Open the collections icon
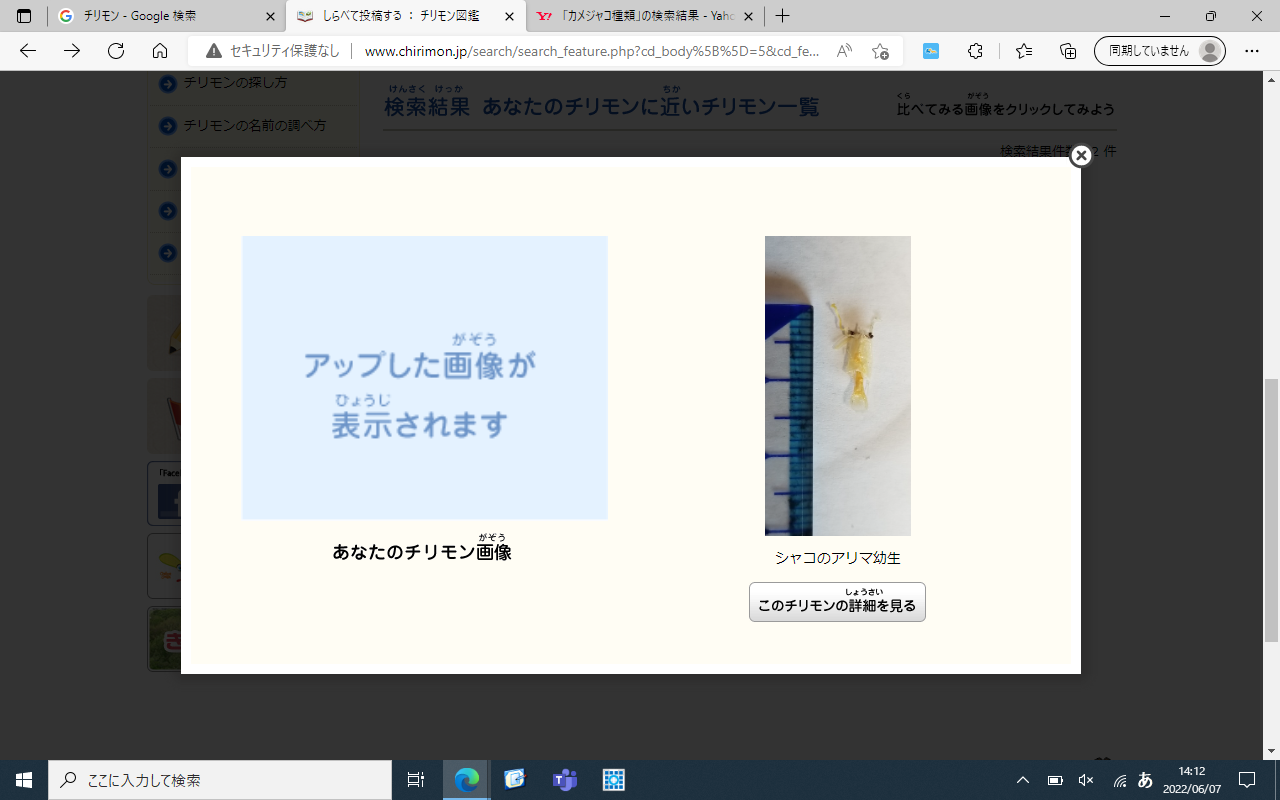1280x800 pixels. click(x=1068, y=51)
